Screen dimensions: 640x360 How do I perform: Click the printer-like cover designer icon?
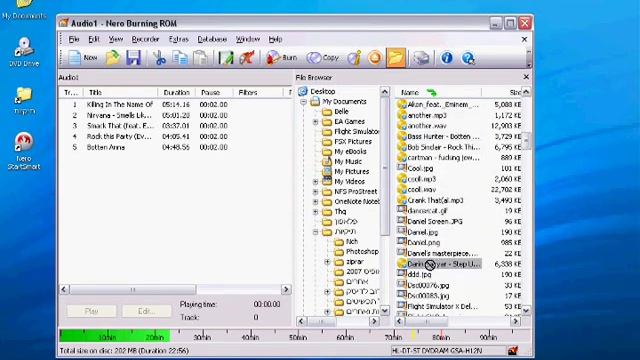click(x=421, y=58)
